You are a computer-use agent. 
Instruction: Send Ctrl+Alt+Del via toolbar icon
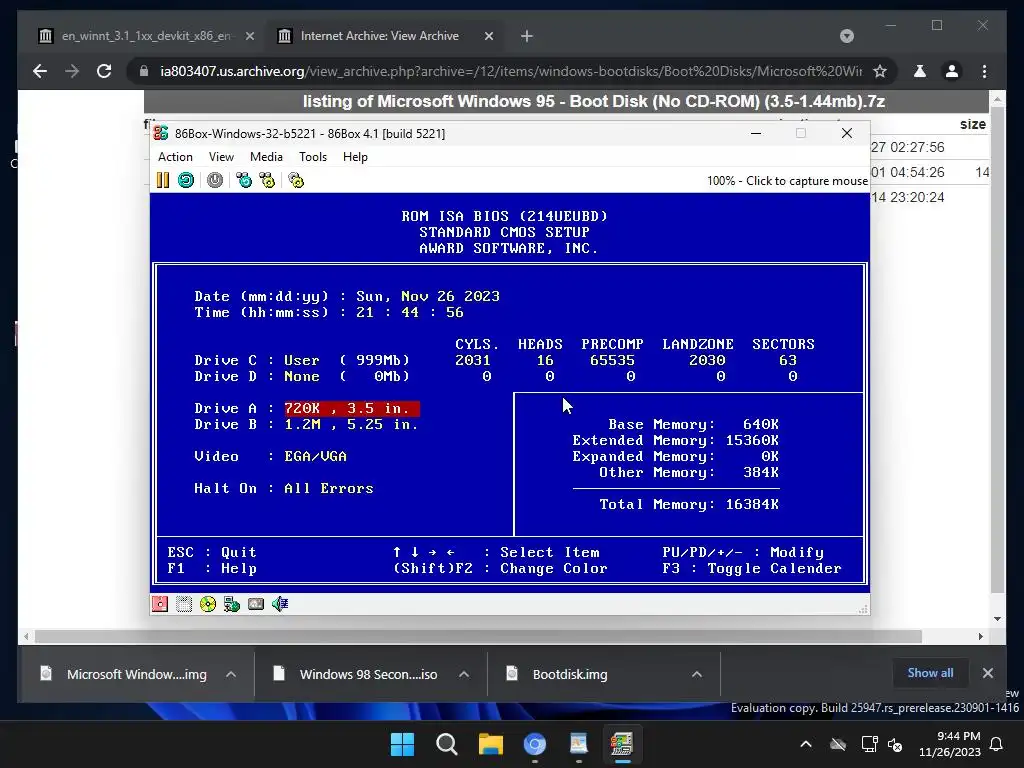[244, 180]
